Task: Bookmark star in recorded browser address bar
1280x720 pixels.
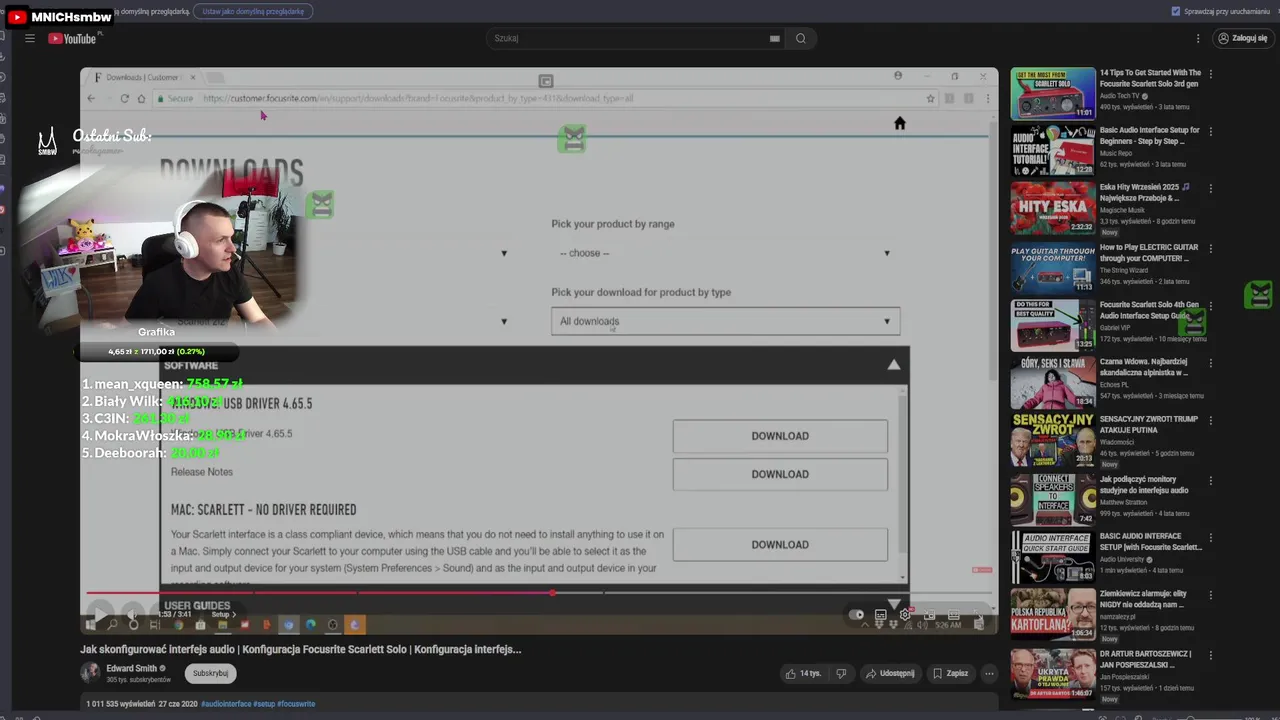Action: (x=930, y=98)
